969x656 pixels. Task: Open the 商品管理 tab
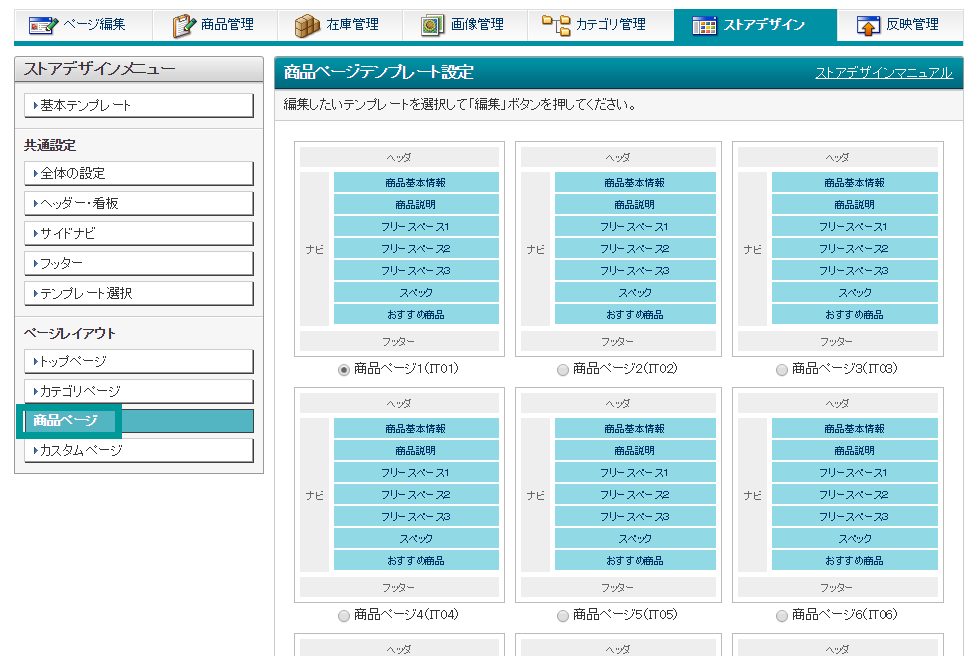tap(214, 25)
